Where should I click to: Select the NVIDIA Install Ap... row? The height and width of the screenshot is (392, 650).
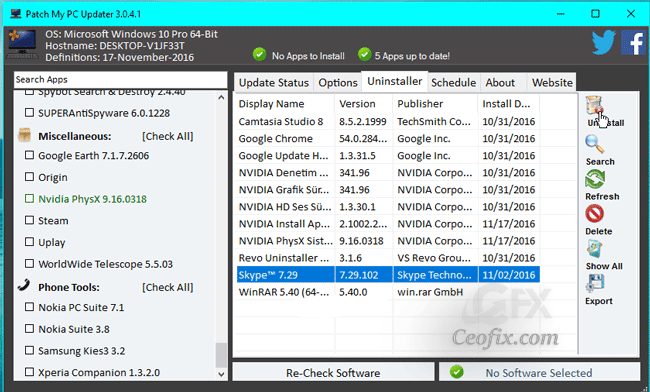pyautogui.click(x=388, y=224)
